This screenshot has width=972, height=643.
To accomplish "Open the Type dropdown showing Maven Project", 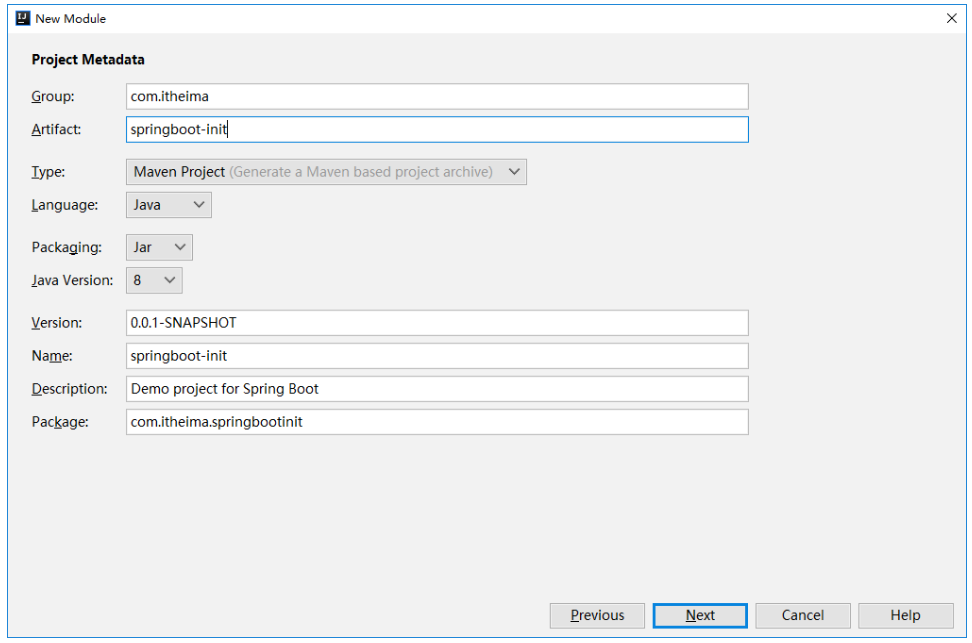I will [x=326, y=172].
